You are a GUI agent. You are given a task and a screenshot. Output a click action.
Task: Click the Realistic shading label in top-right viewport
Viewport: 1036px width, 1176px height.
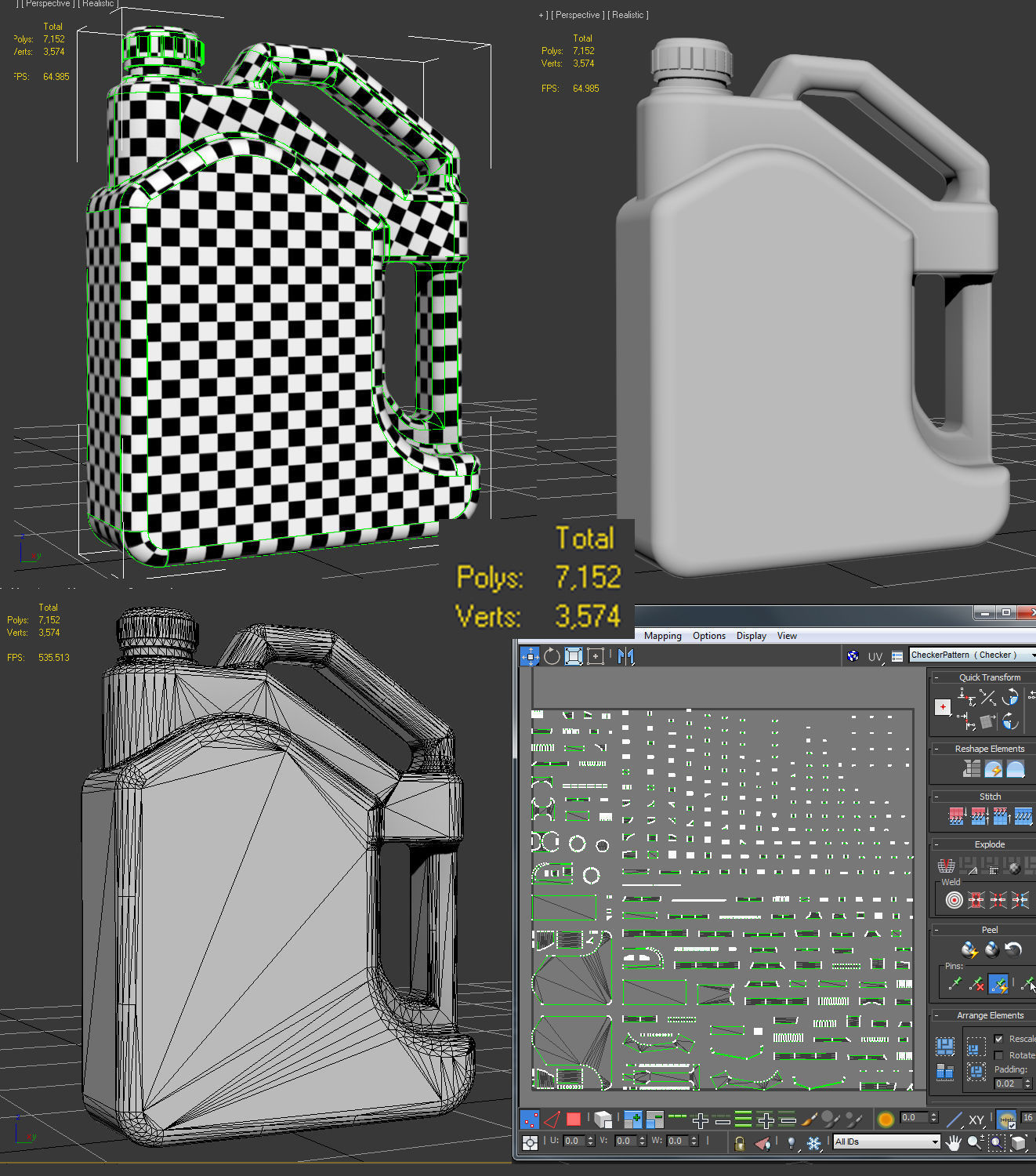click(x=628, y=15)
